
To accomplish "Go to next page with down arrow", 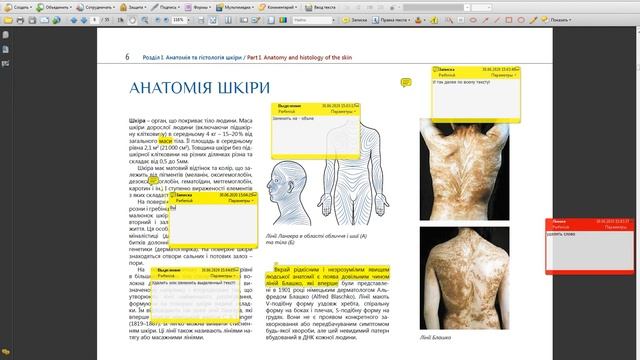I will click(84, 20).
